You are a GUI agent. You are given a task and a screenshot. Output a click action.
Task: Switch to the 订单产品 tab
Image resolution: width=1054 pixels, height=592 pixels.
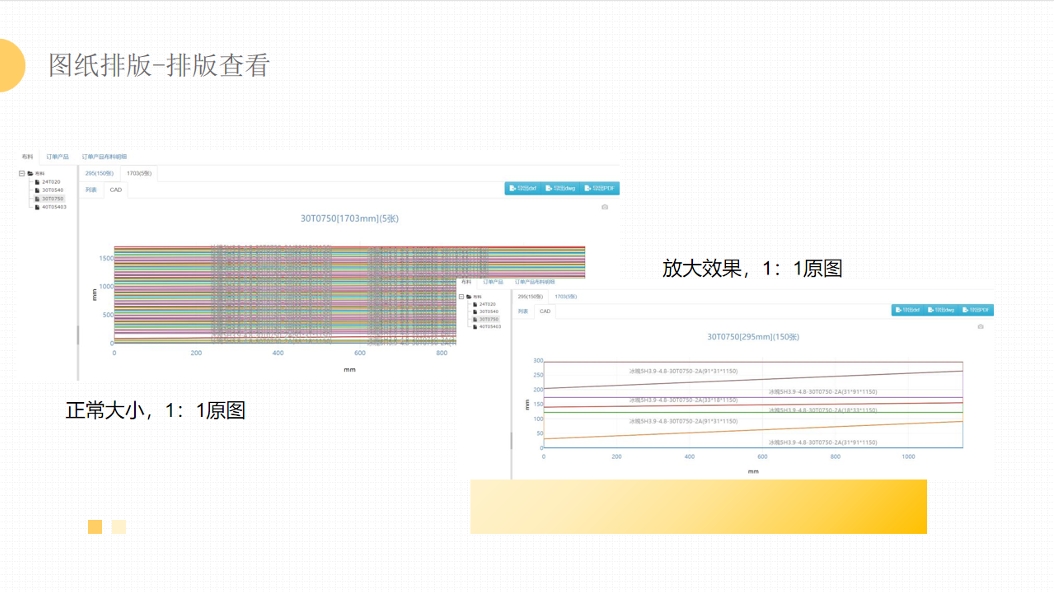coord(58,156)
